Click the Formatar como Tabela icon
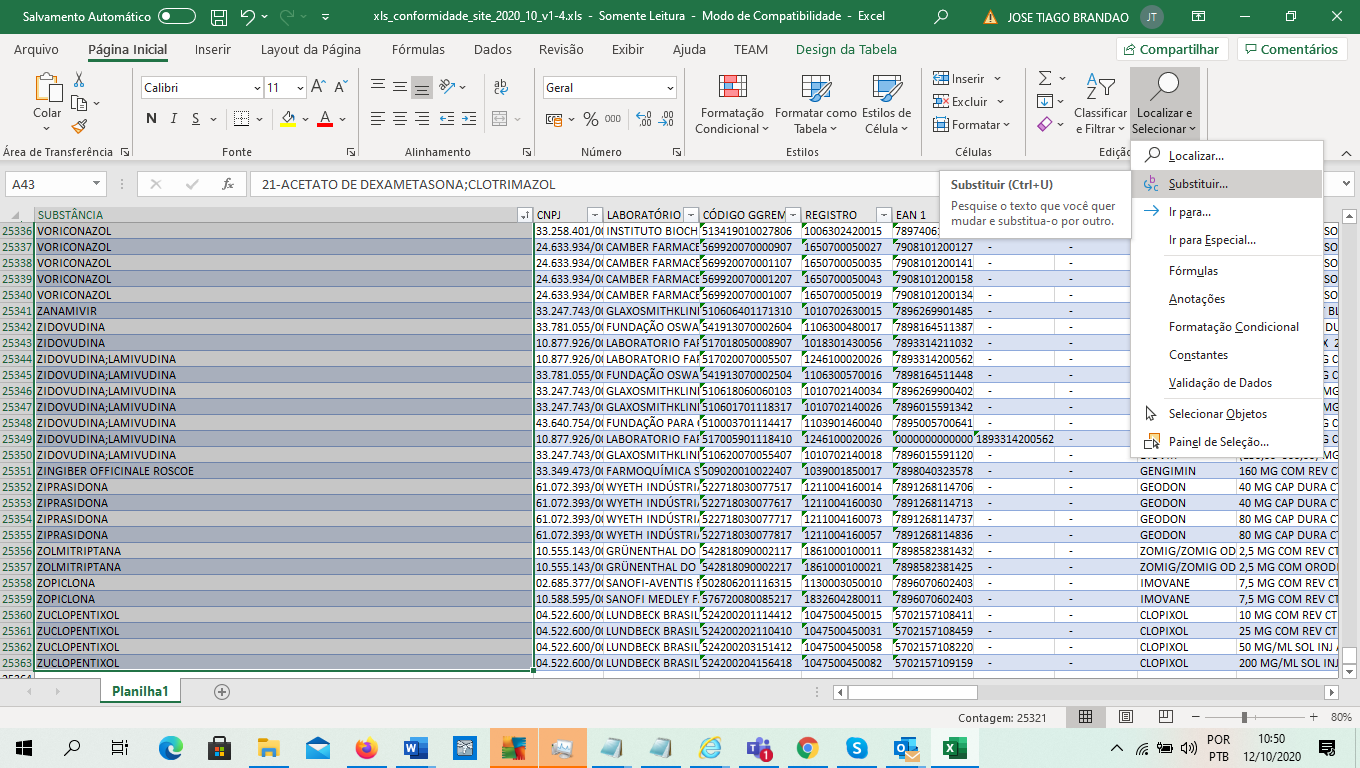This screenshot has height=768, width=1360. [816, 89]
